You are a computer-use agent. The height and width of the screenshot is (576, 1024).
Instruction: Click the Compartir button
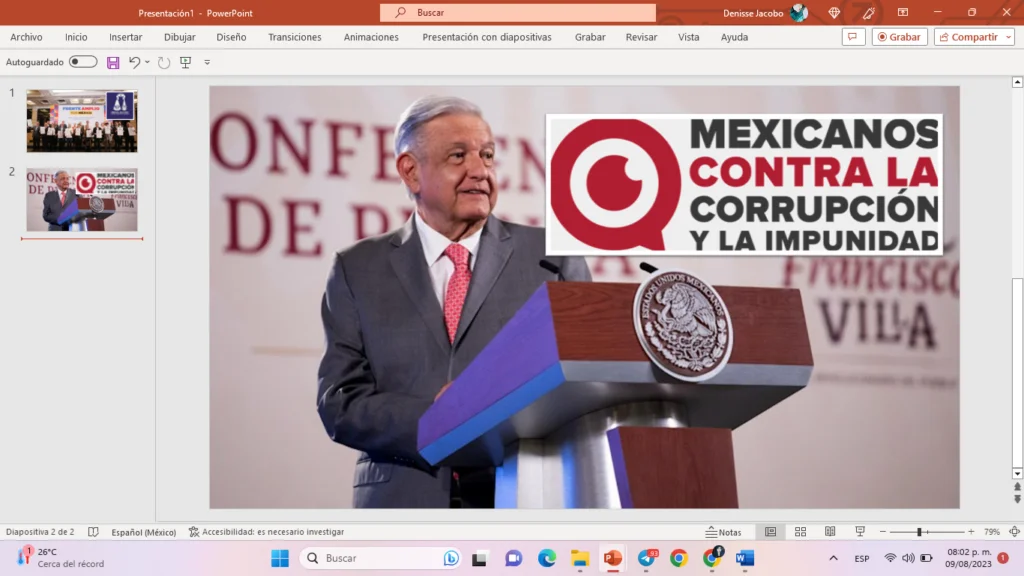968,37
